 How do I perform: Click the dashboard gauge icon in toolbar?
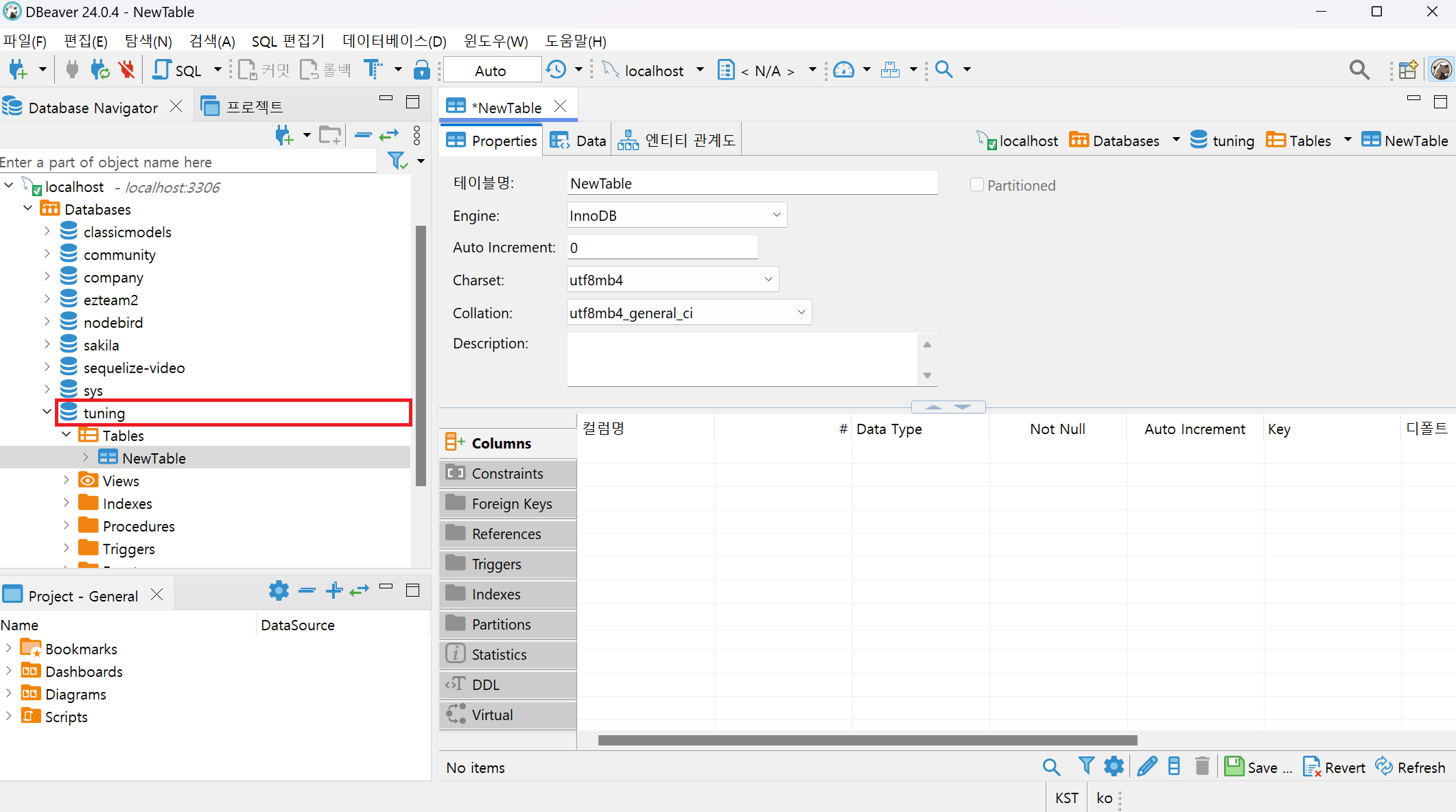[x=843, y=70]
